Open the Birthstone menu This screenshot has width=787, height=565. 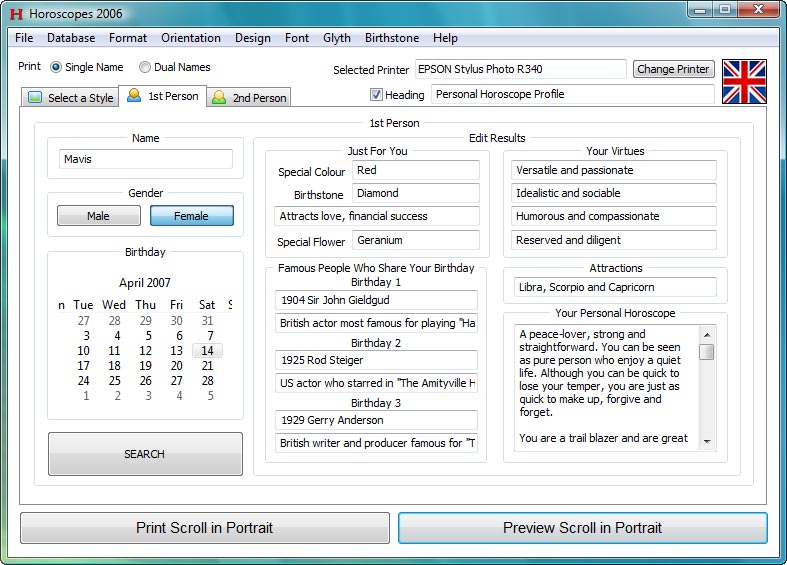click(x=392, y=38)
